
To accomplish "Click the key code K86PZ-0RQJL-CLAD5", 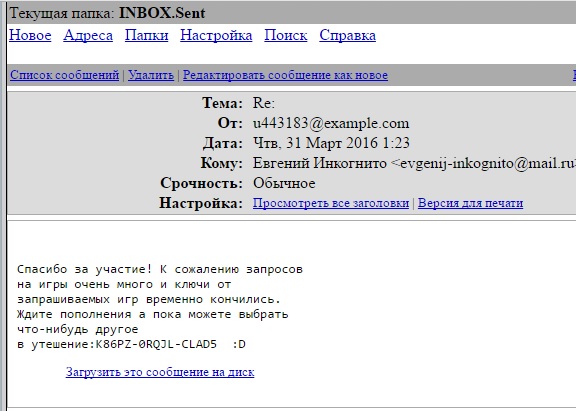I will point(156,345).
